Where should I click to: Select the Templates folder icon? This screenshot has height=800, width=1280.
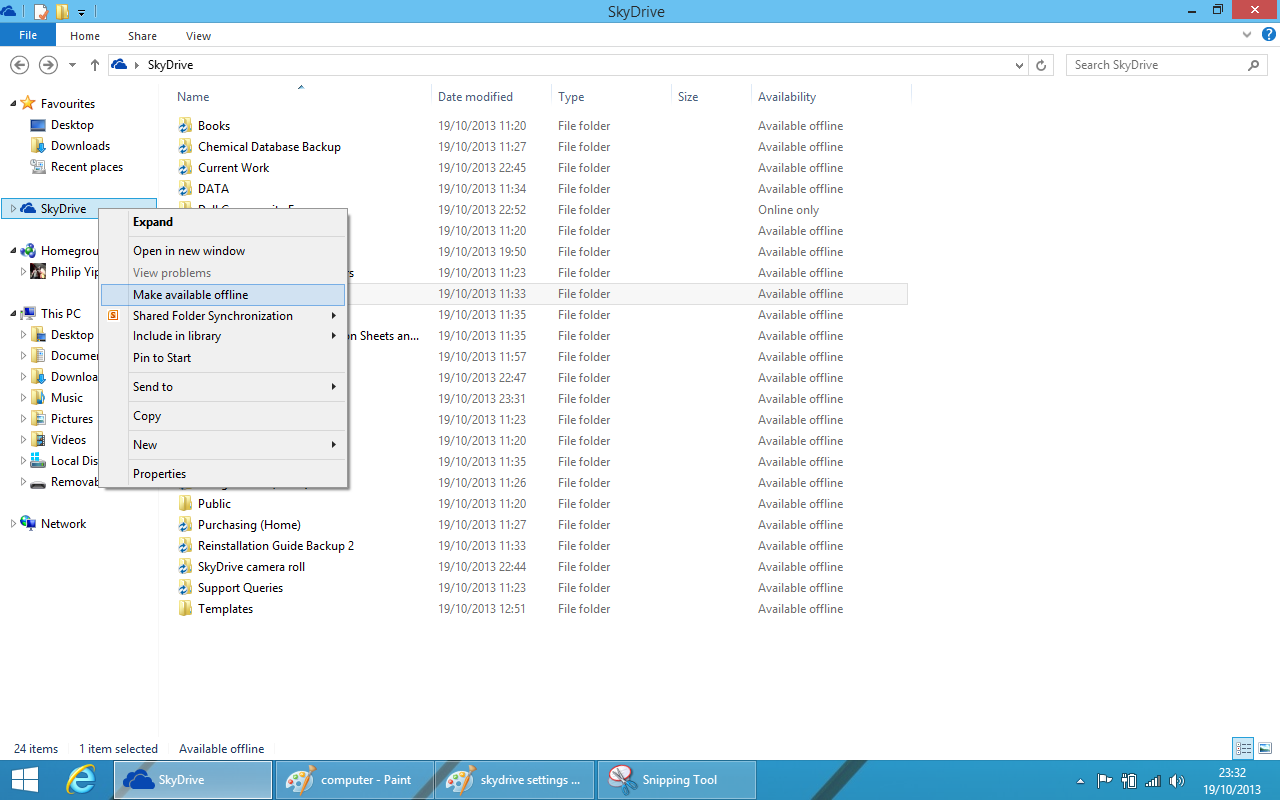[x=185, y=609]
